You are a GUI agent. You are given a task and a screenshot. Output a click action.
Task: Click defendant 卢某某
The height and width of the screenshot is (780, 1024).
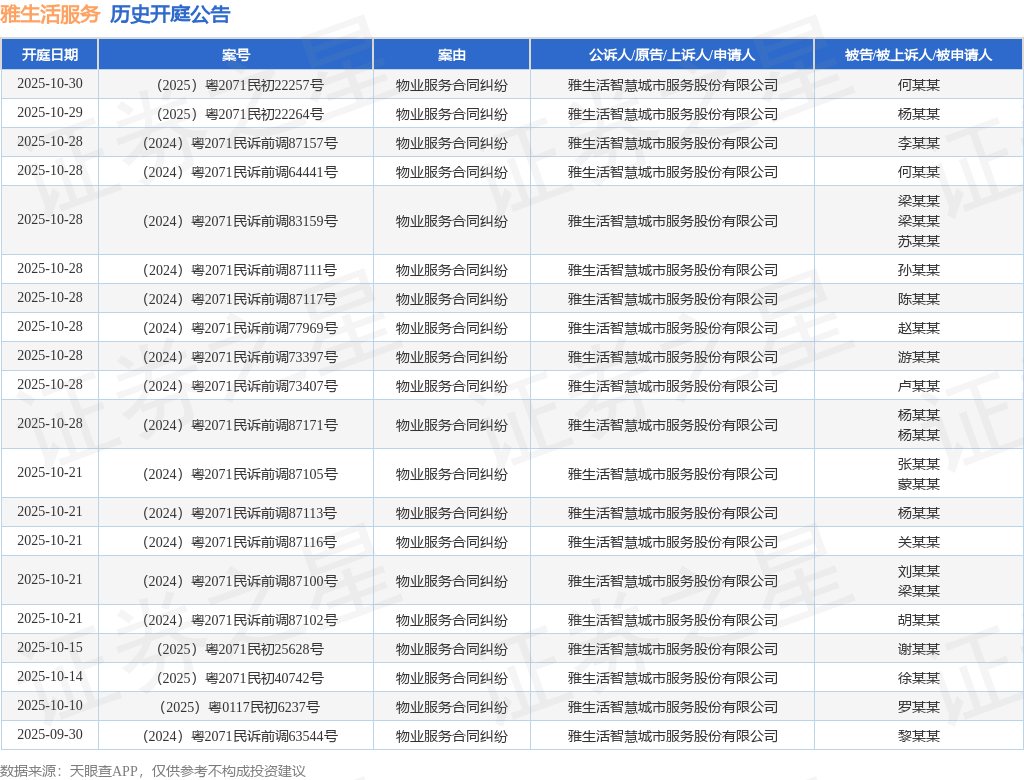coord(918,386)
